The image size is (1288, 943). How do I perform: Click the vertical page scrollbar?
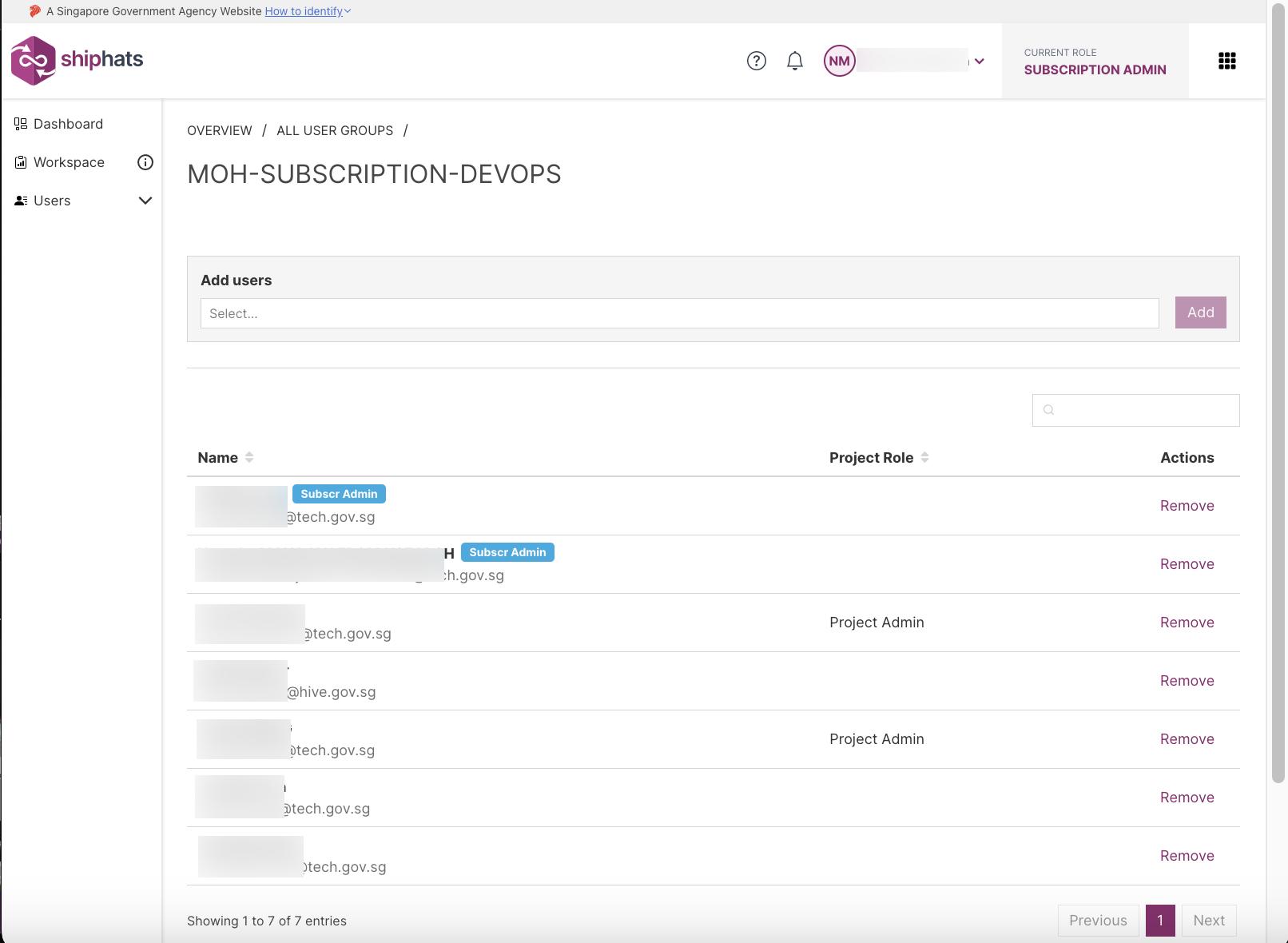[1278, 400]
